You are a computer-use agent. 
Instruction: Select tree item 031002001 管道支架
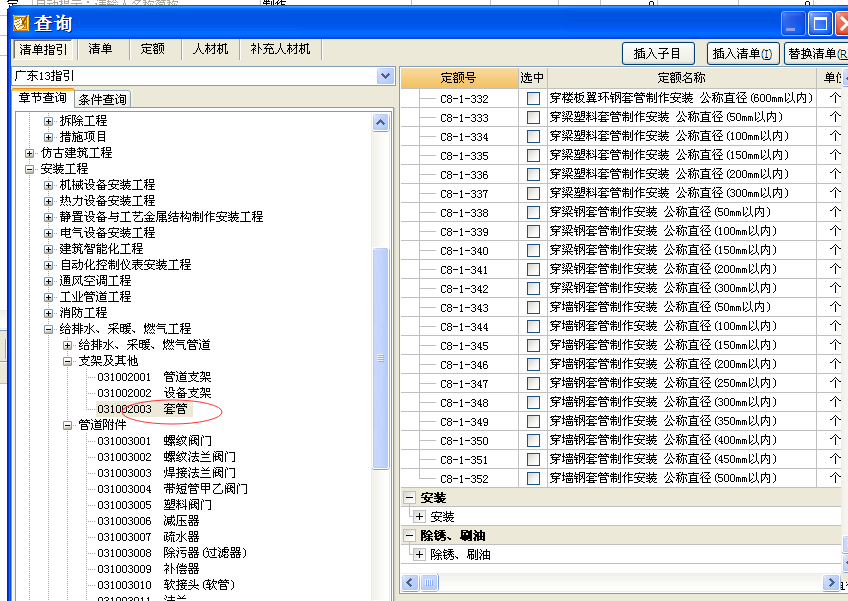[x=154, y=377]
